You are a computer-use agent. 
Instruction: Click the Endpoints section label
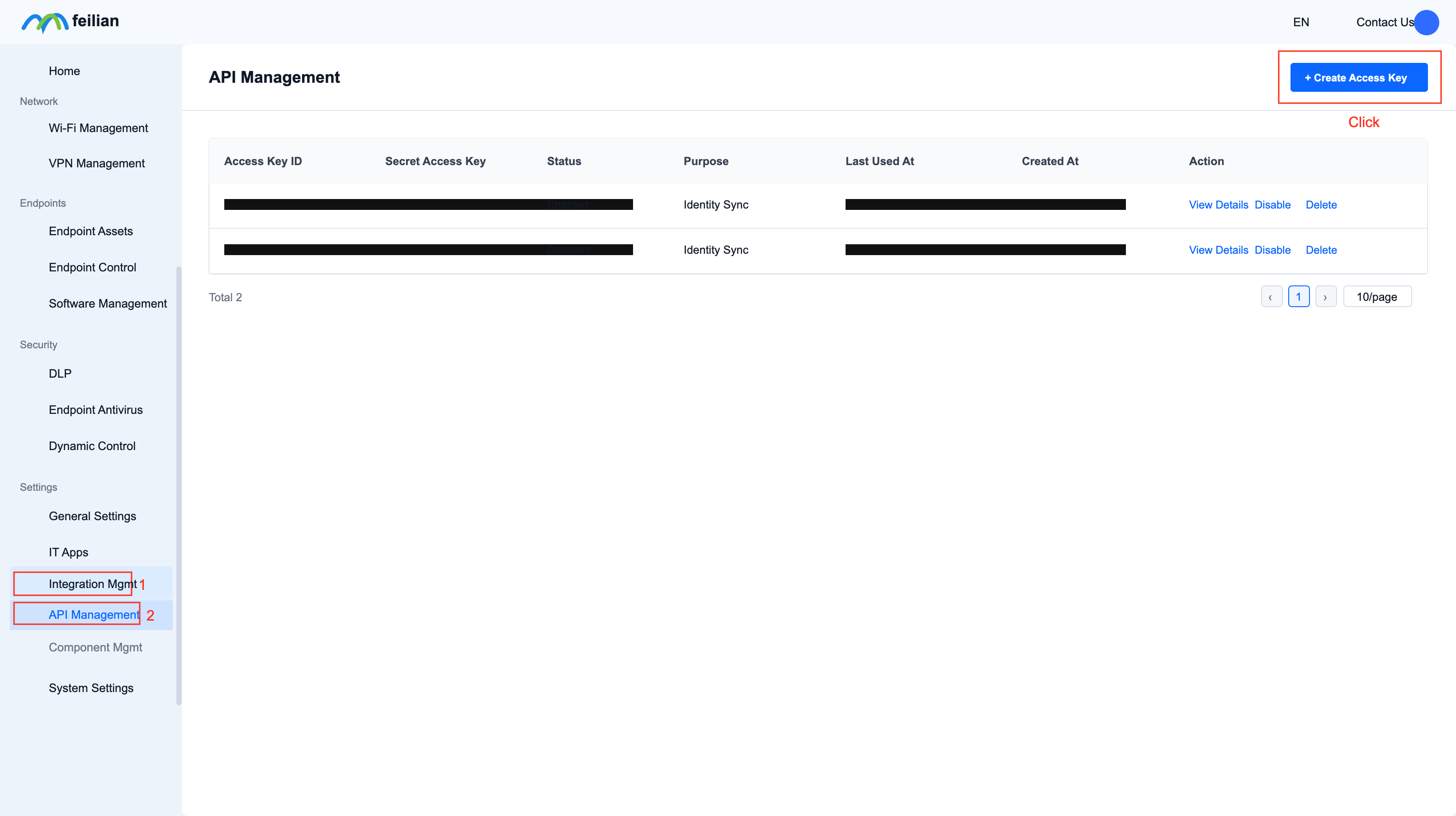(43, 203)
